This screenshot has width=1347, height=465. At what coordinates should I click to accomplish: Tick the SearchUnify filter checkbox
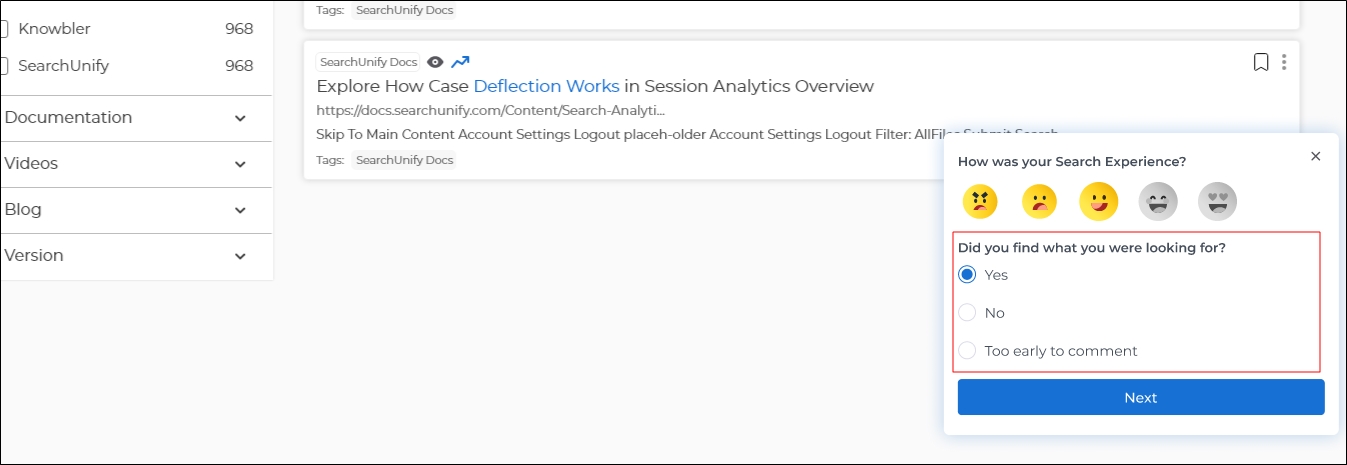click(x=4, y=66)
